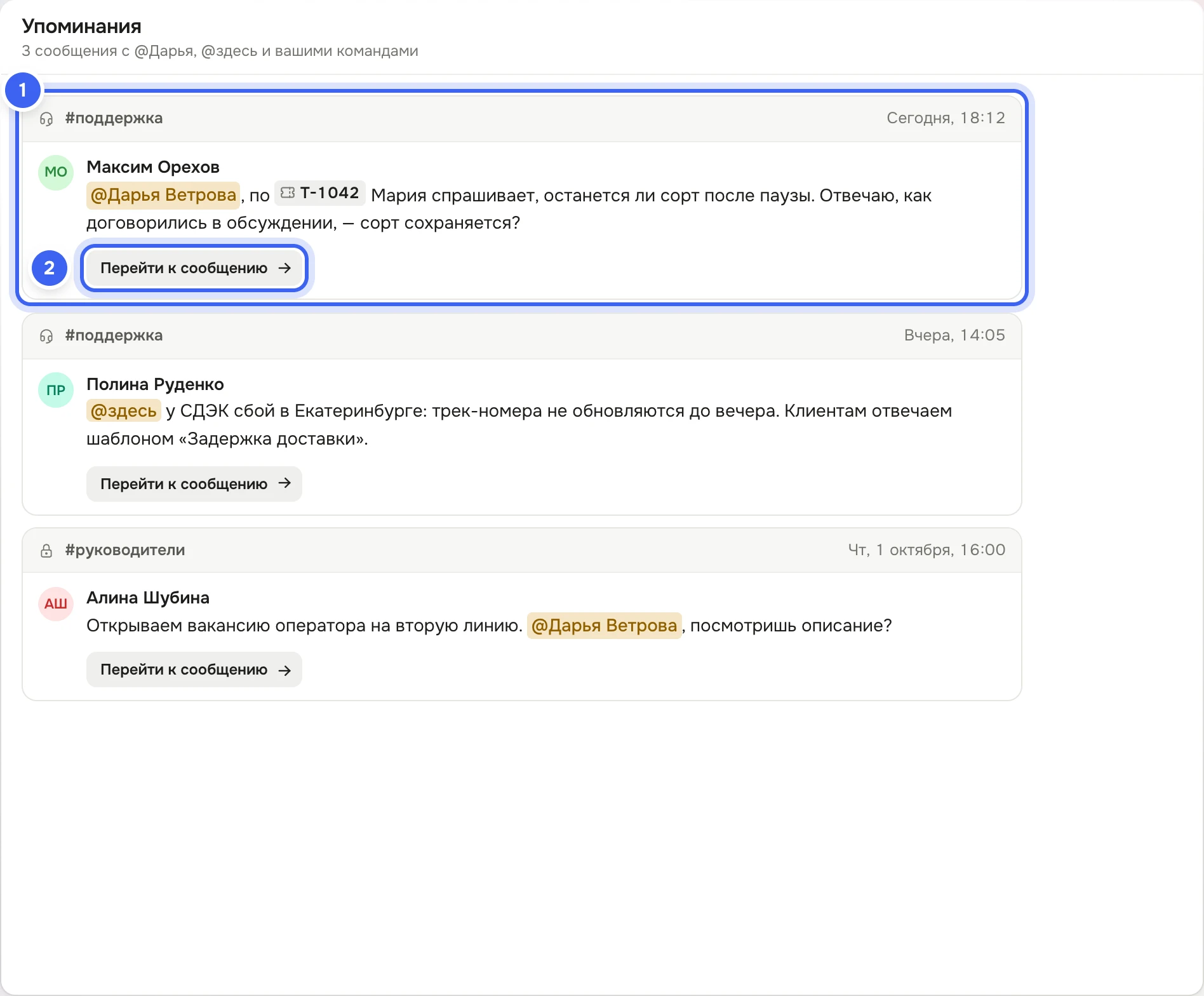Click headset icon on today's #поддержка card

46,119
